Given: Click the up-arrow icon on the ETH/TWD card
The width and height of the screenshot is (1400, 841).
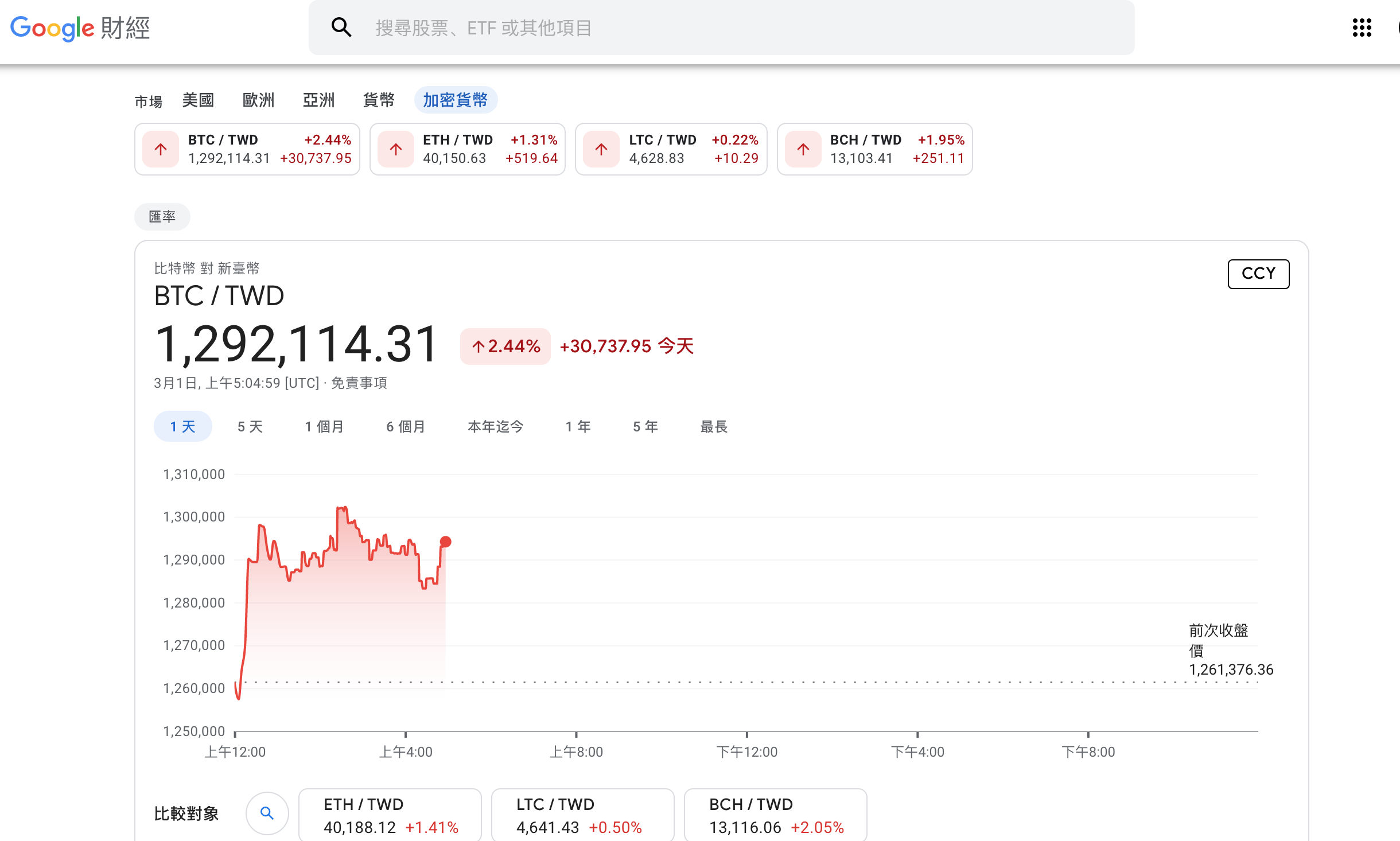Looking at the screenshot, I should tap(396, 149).
